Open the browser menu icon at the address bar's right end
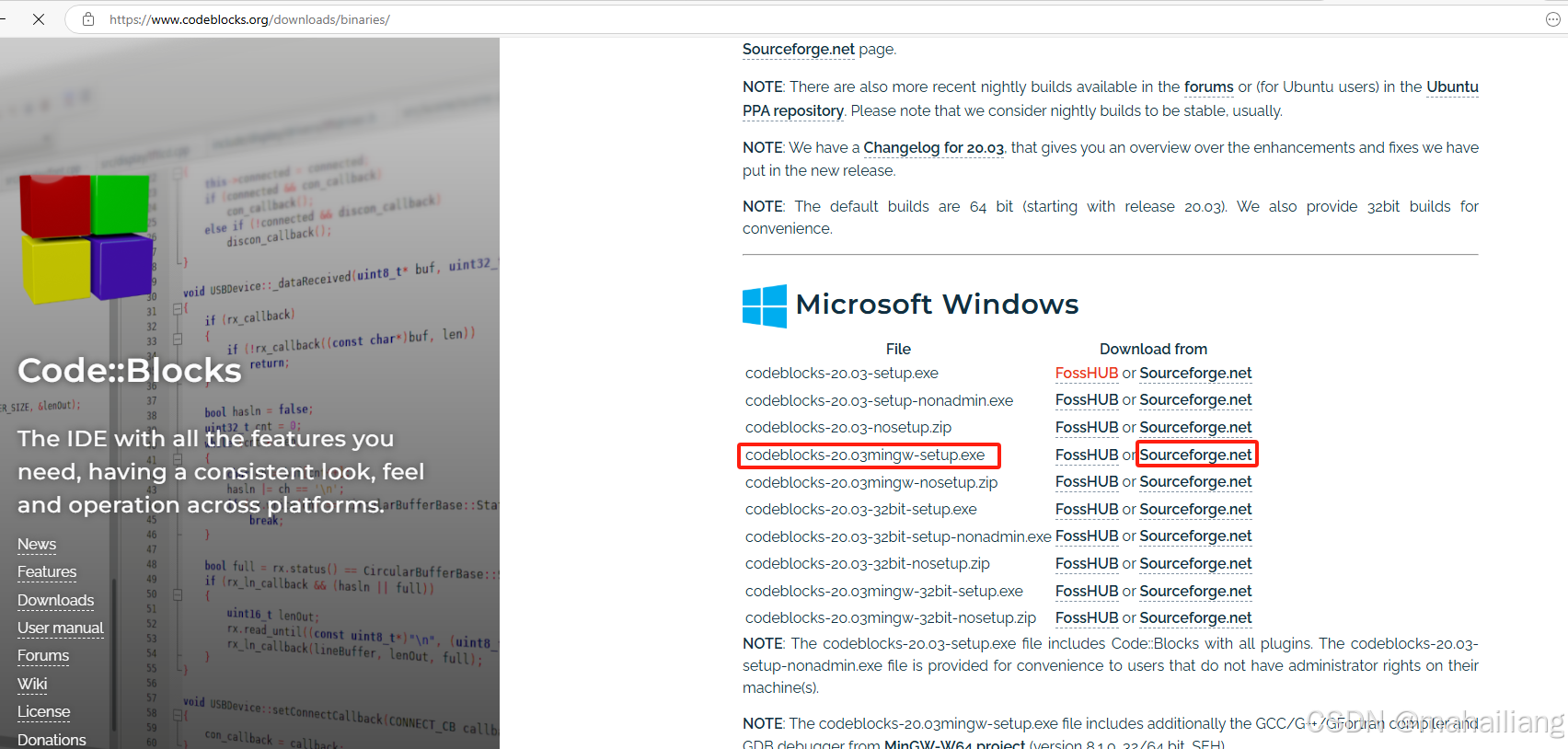Viewport: 1568px width, 749px height. (1553, 19)
